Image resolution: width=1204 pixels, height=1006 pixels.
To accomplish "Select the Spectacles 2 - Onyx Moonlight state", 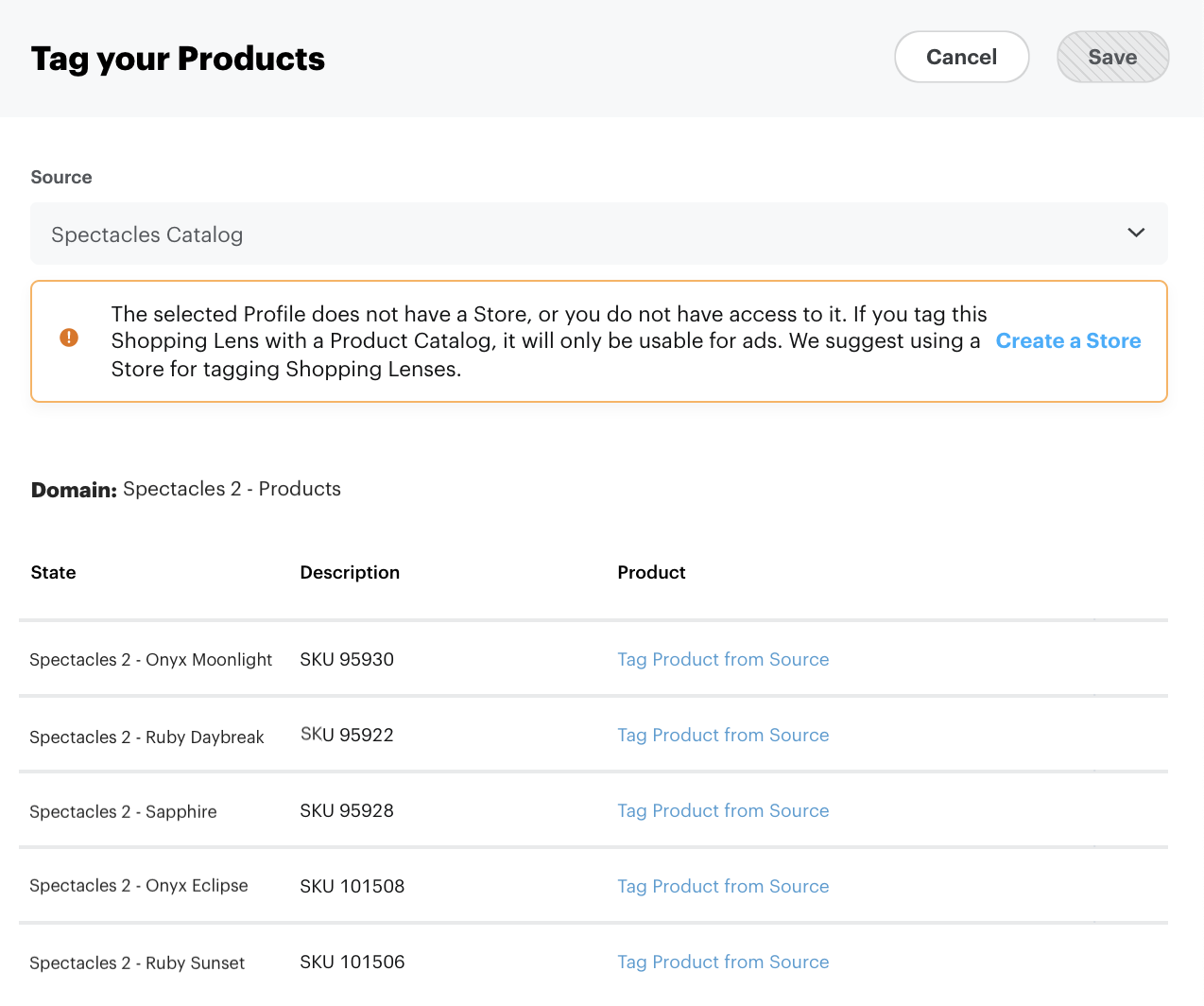I will pos(150,659).
